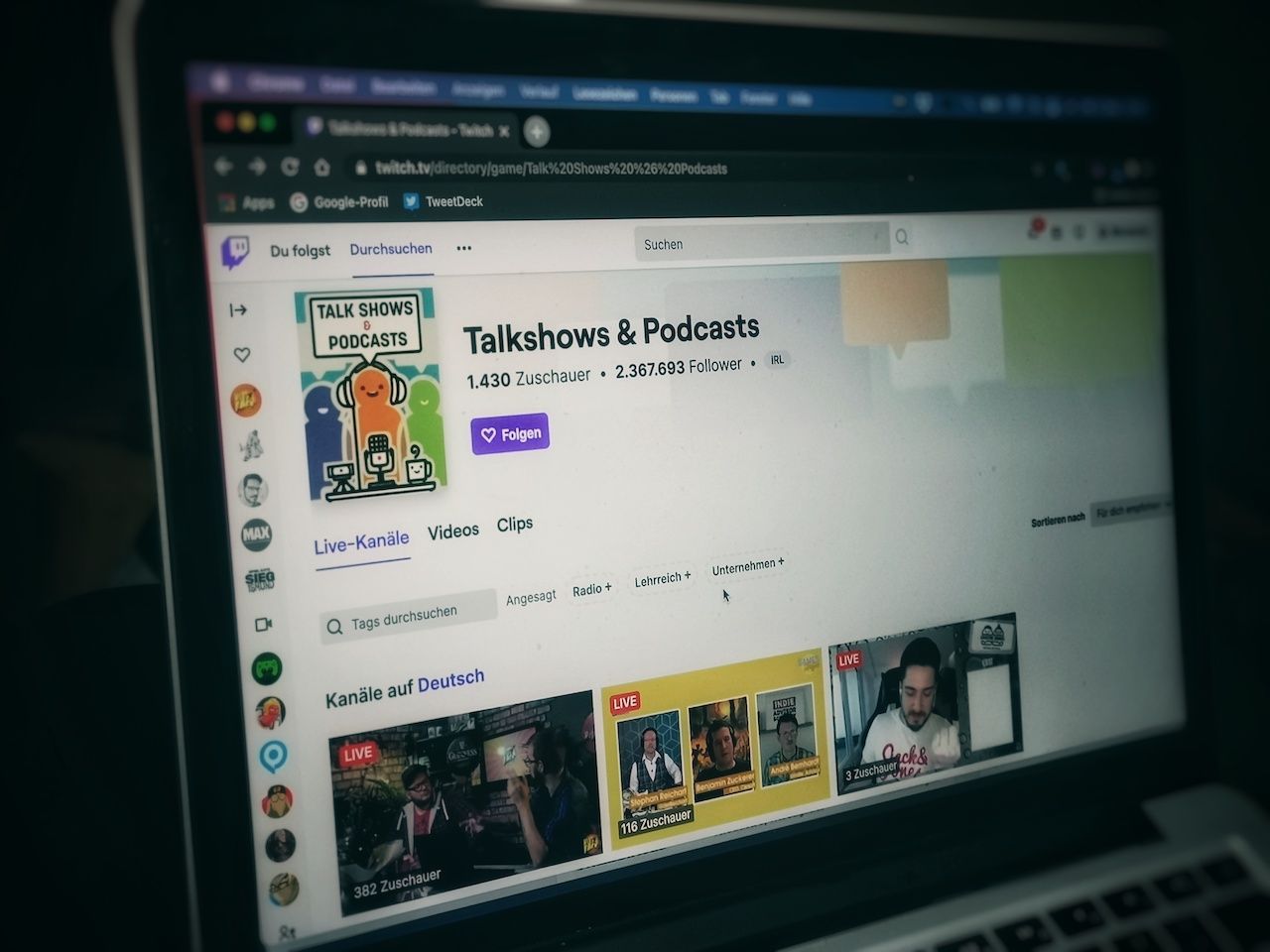Reload the page with refresh icon
This screenshot has width=1270, height=952.
tap(290, 167)
